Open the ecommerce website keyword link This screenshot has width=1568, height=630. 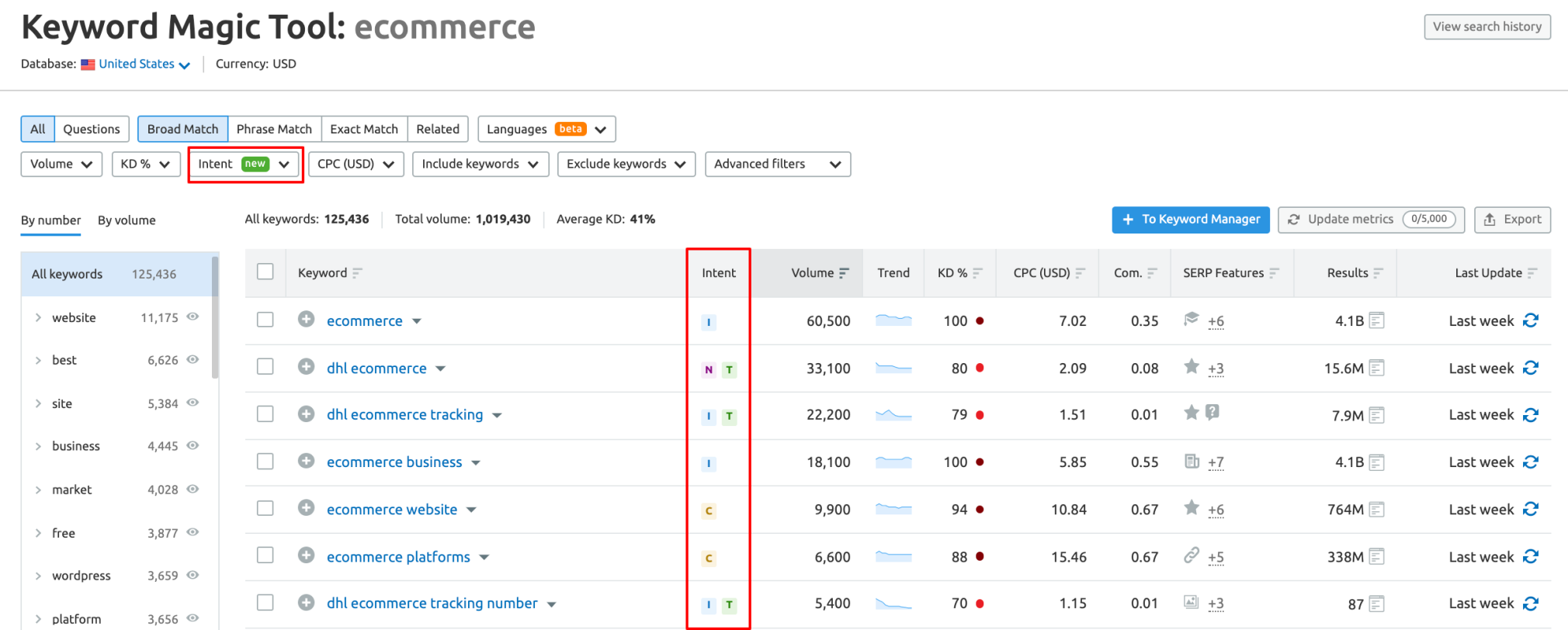[391, 510]
